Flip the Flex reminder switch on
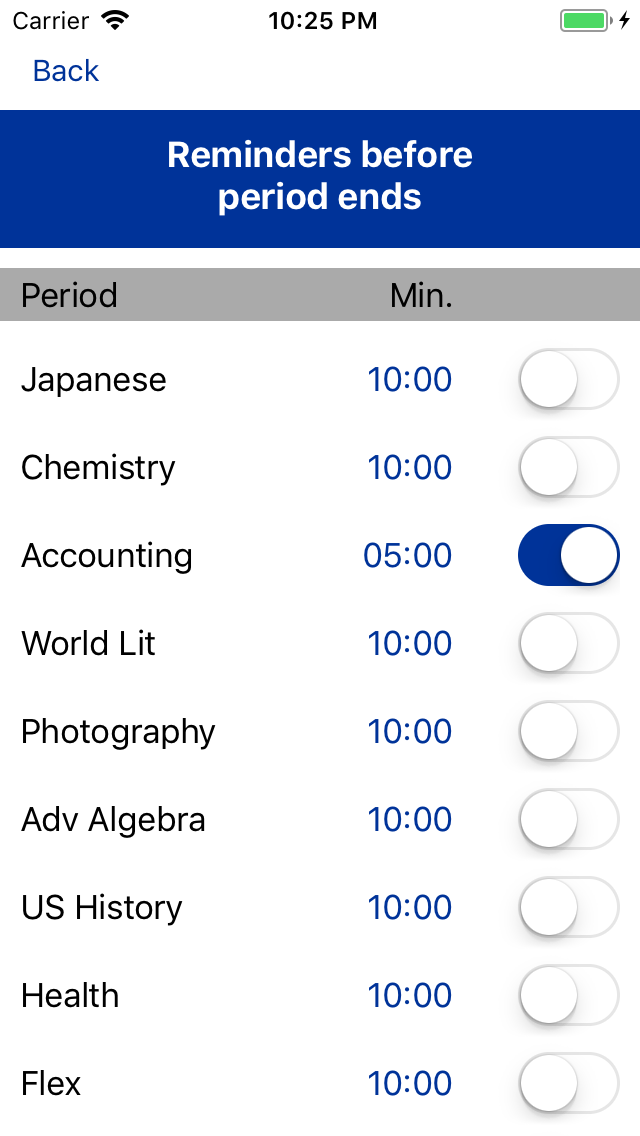 pos(567,1083)
